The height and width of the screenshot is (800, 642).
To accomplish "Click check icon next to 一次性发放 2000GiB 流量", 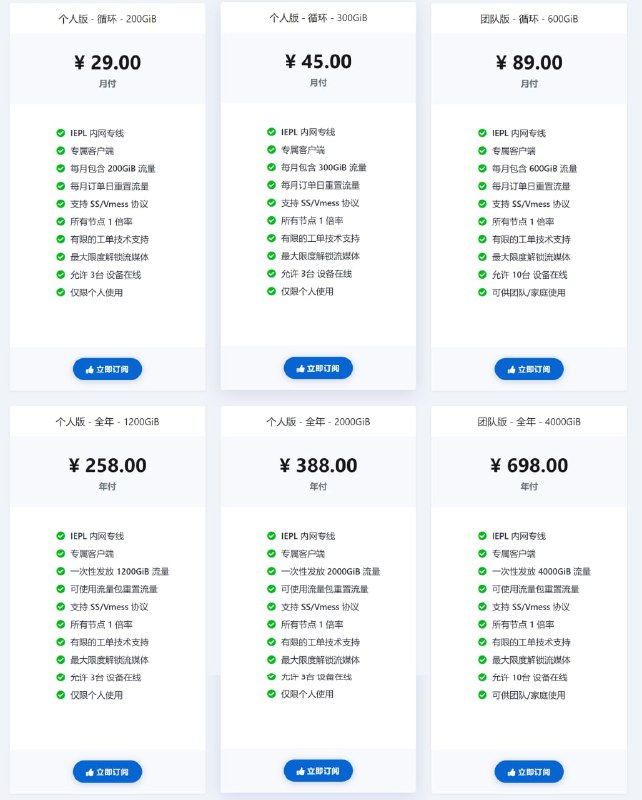I will pos(271,571).
